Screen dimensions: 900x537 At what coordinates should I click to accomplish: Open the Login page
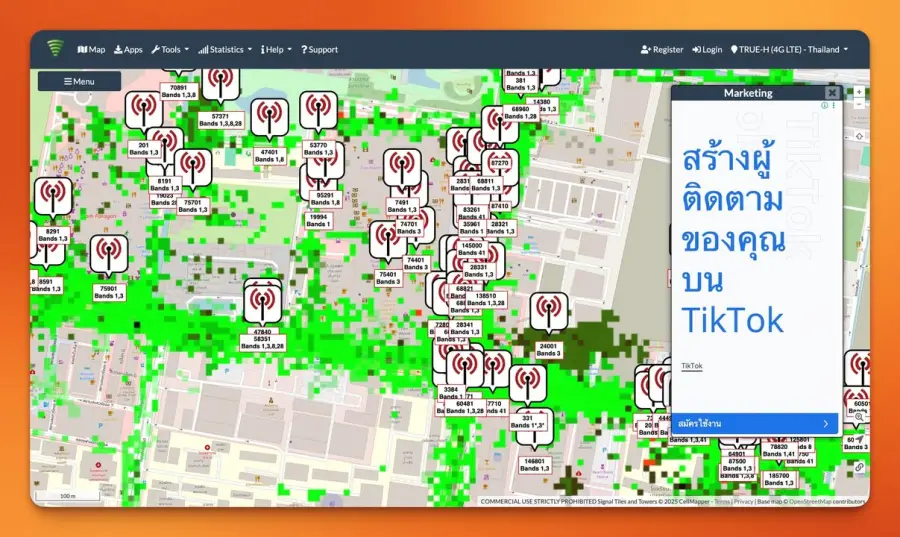click(707, 49)
